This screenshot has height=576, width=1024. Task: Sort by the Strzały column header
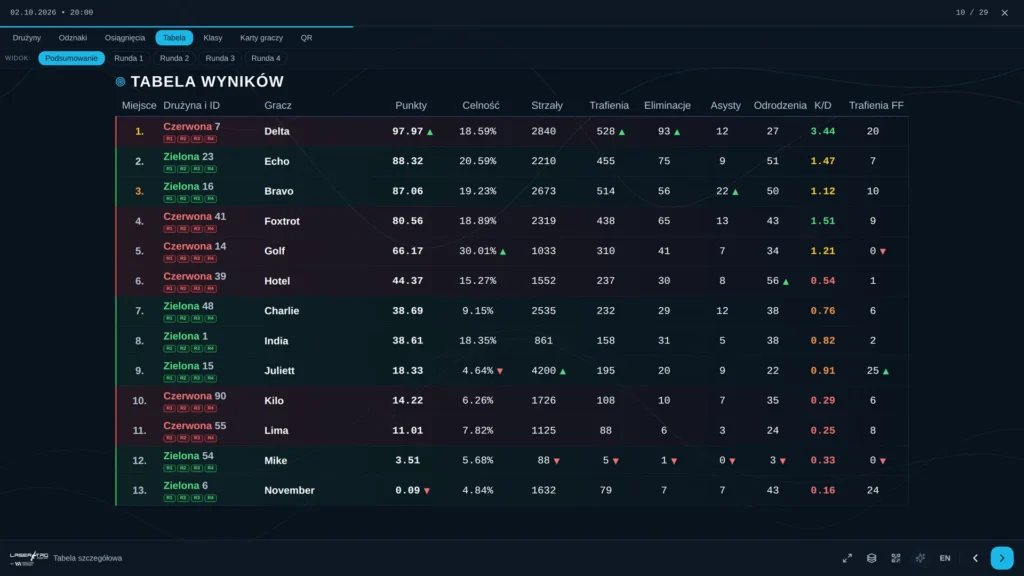click(547, 105)
